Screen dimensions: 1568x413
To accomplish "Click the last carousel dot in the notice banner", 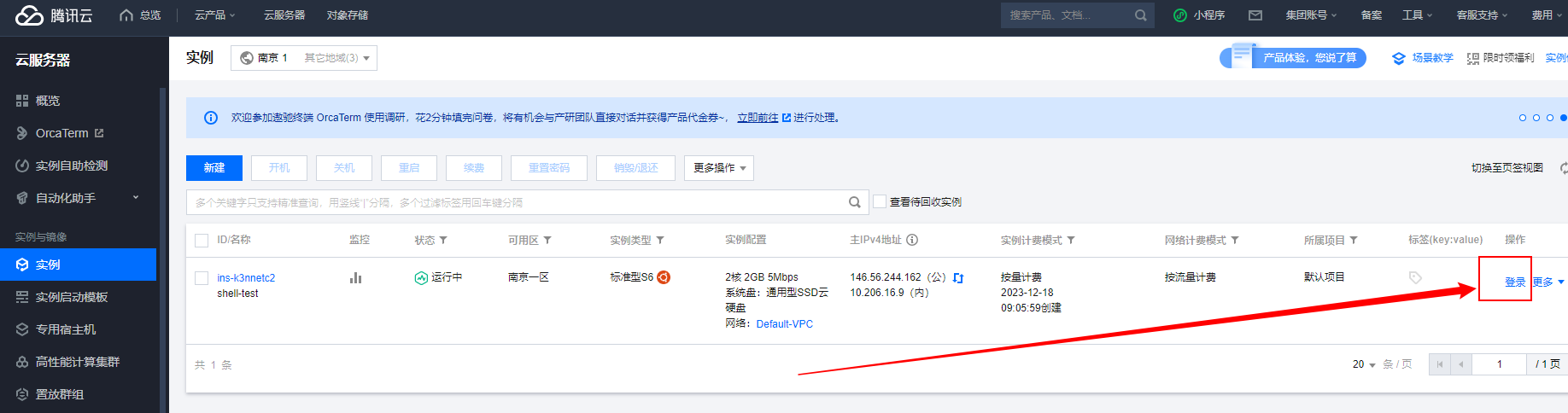I will pyautogui.click(x=1563, y=118).
